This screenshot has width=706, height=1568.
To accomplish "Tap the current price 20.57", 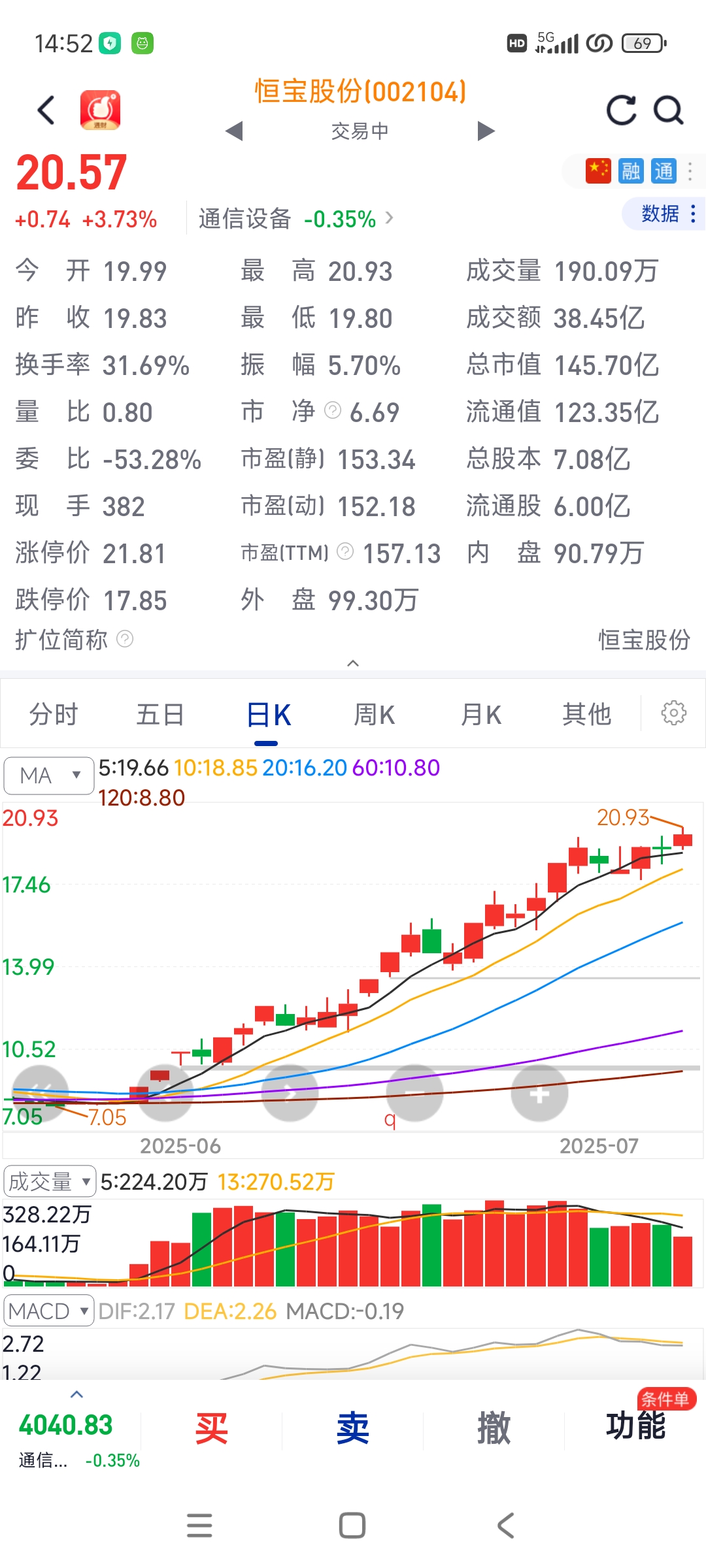I will 71,173.
